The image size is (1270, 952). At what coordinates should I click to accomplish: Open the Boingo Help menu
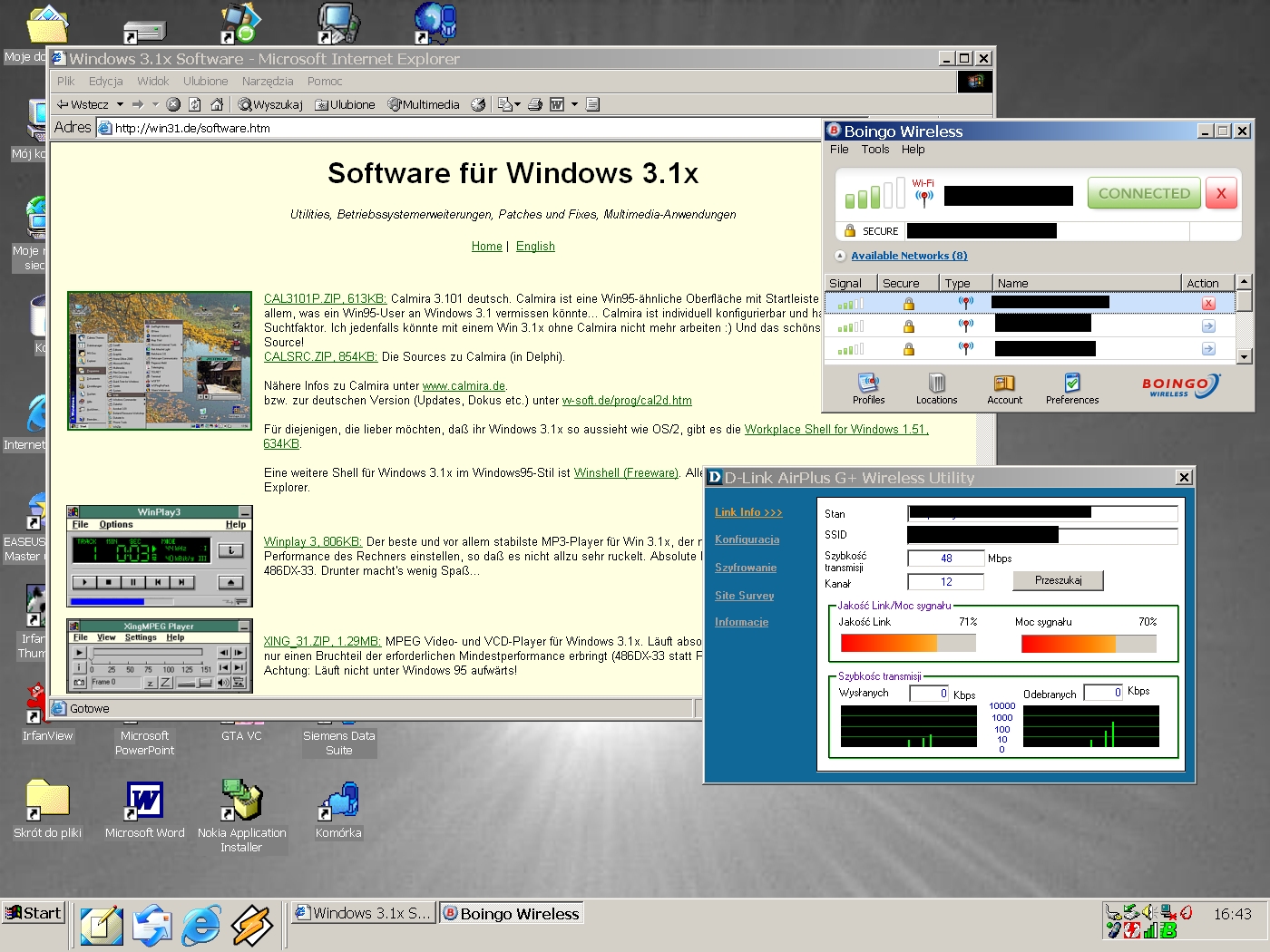coord(913,150)
